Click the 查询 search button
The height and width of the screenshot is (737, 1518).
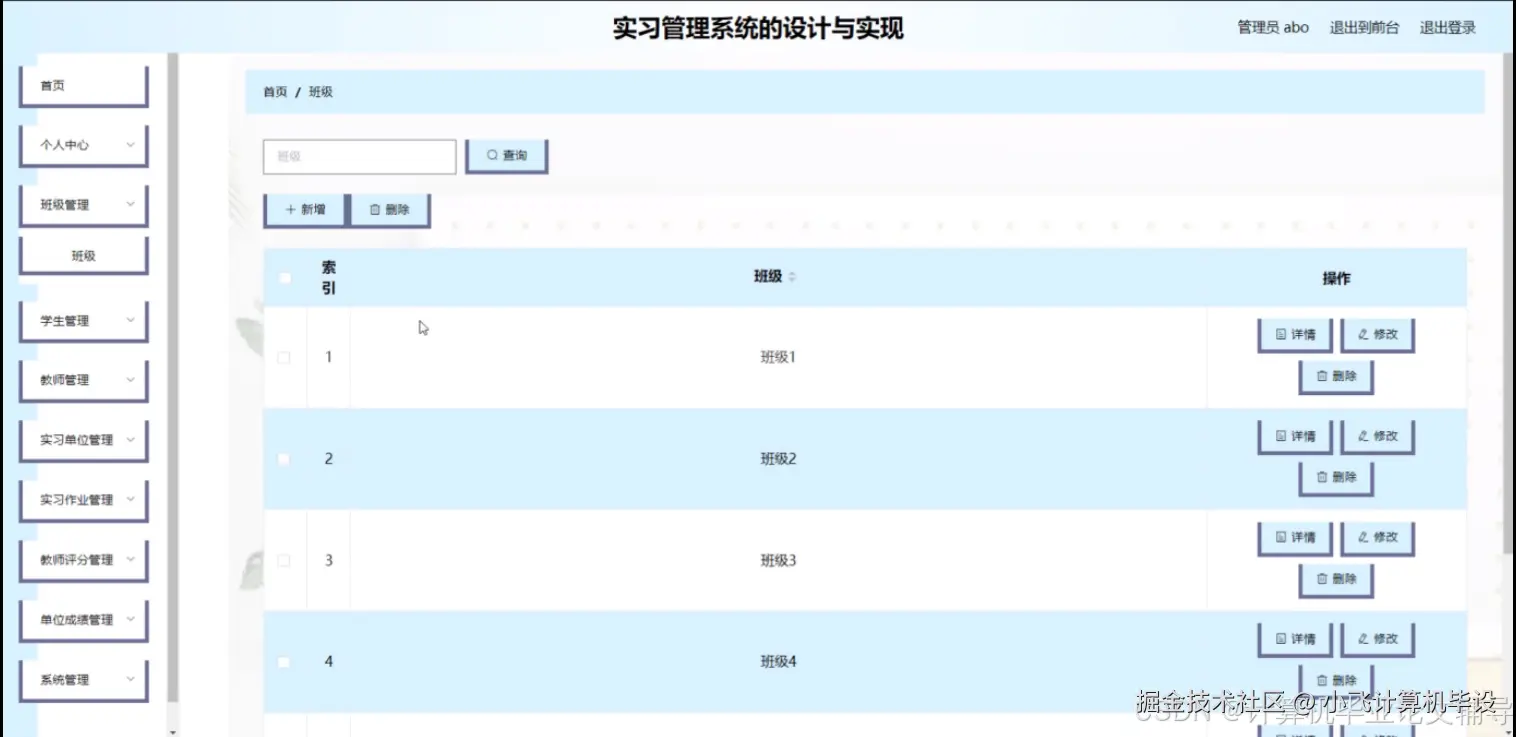[507, 156]
